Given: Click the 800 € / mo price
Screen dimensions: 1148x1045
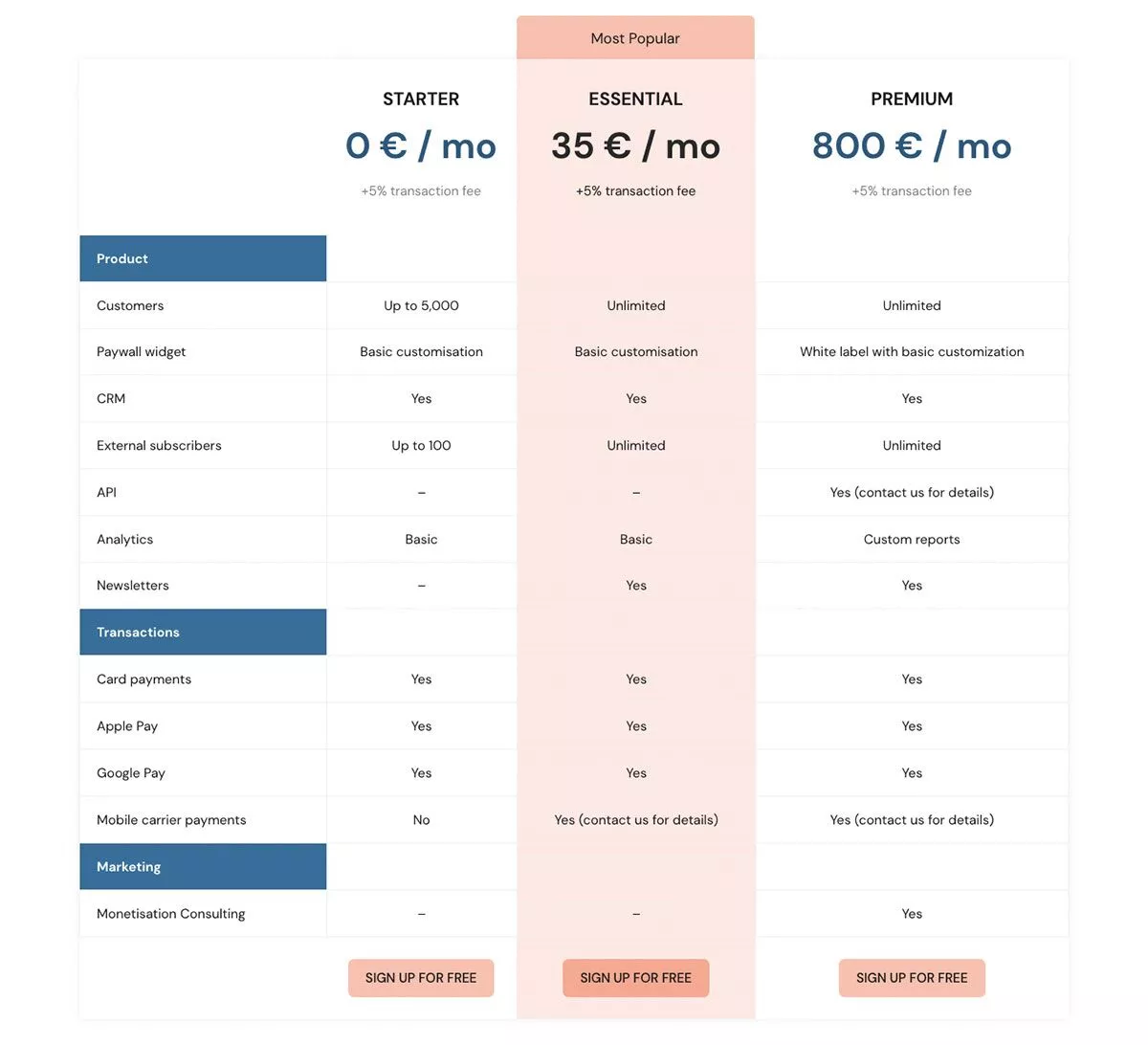Looking at the screenshot, I should click(912, 145).
